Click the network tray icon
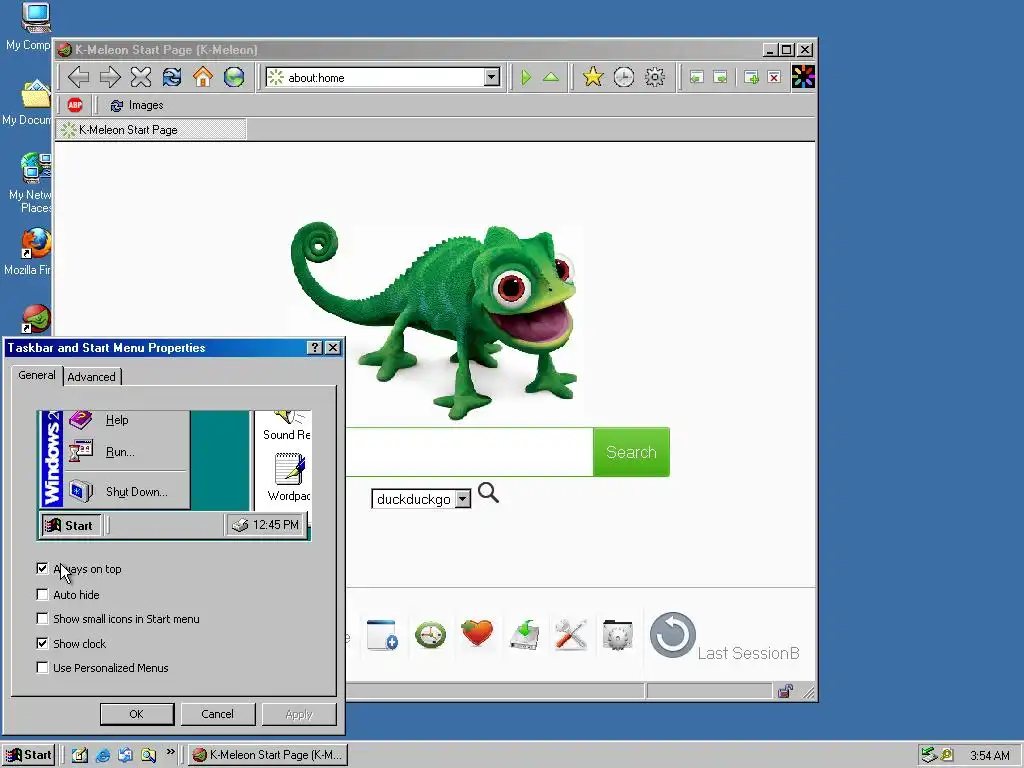The image size is (1024, 768). (929, 755)
